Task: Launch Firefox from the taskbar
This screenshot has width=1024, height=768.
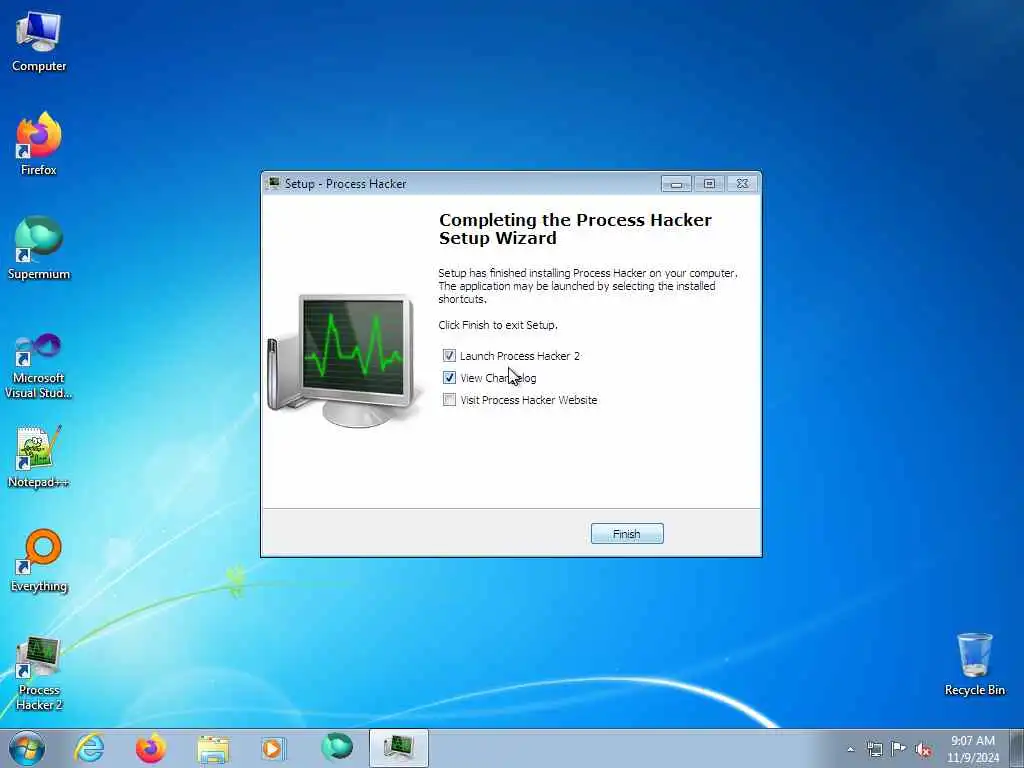Action: (x=150, y=748)
